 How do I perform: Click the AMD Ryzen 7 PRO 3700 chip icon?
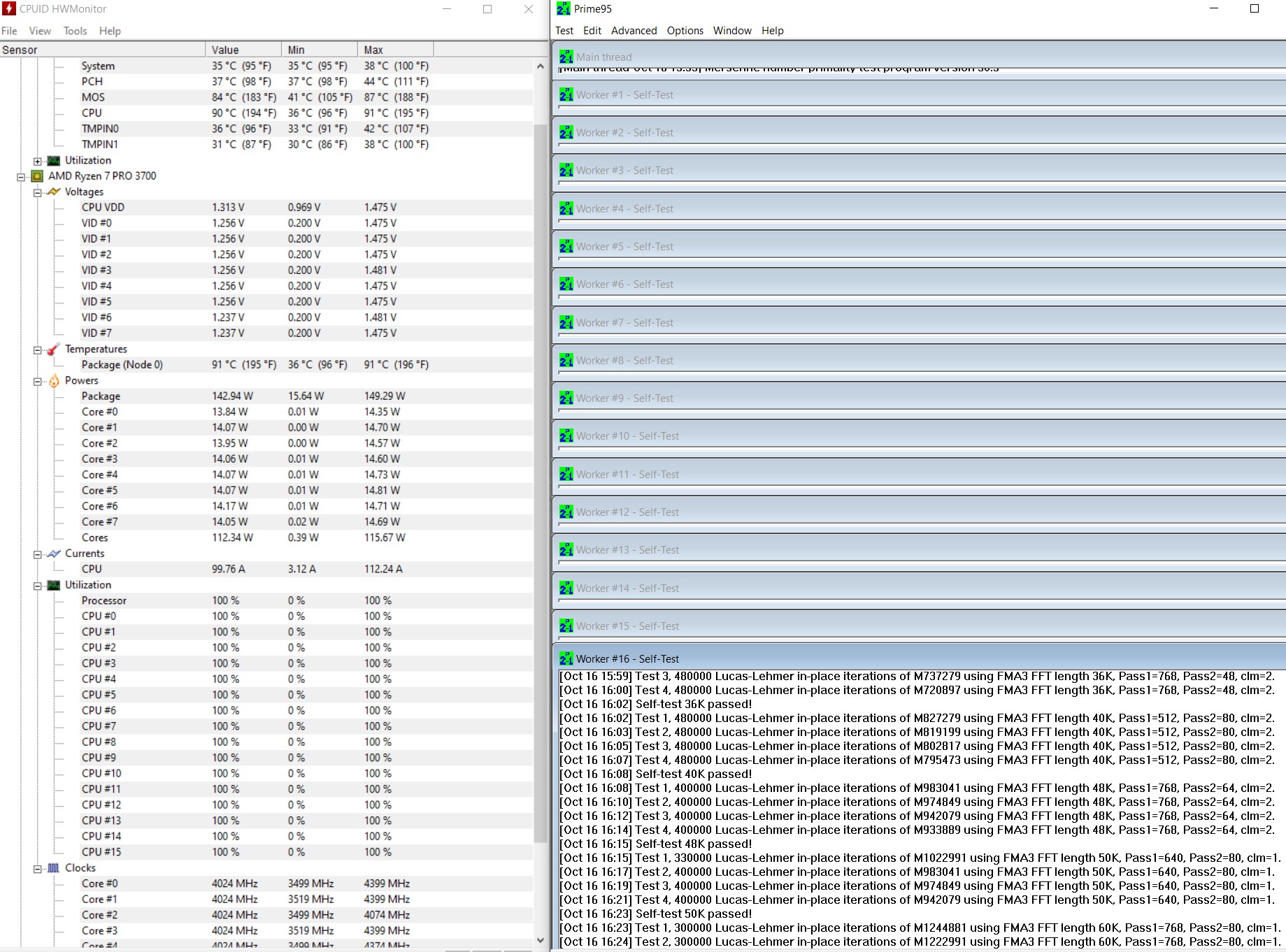point(37,176)
